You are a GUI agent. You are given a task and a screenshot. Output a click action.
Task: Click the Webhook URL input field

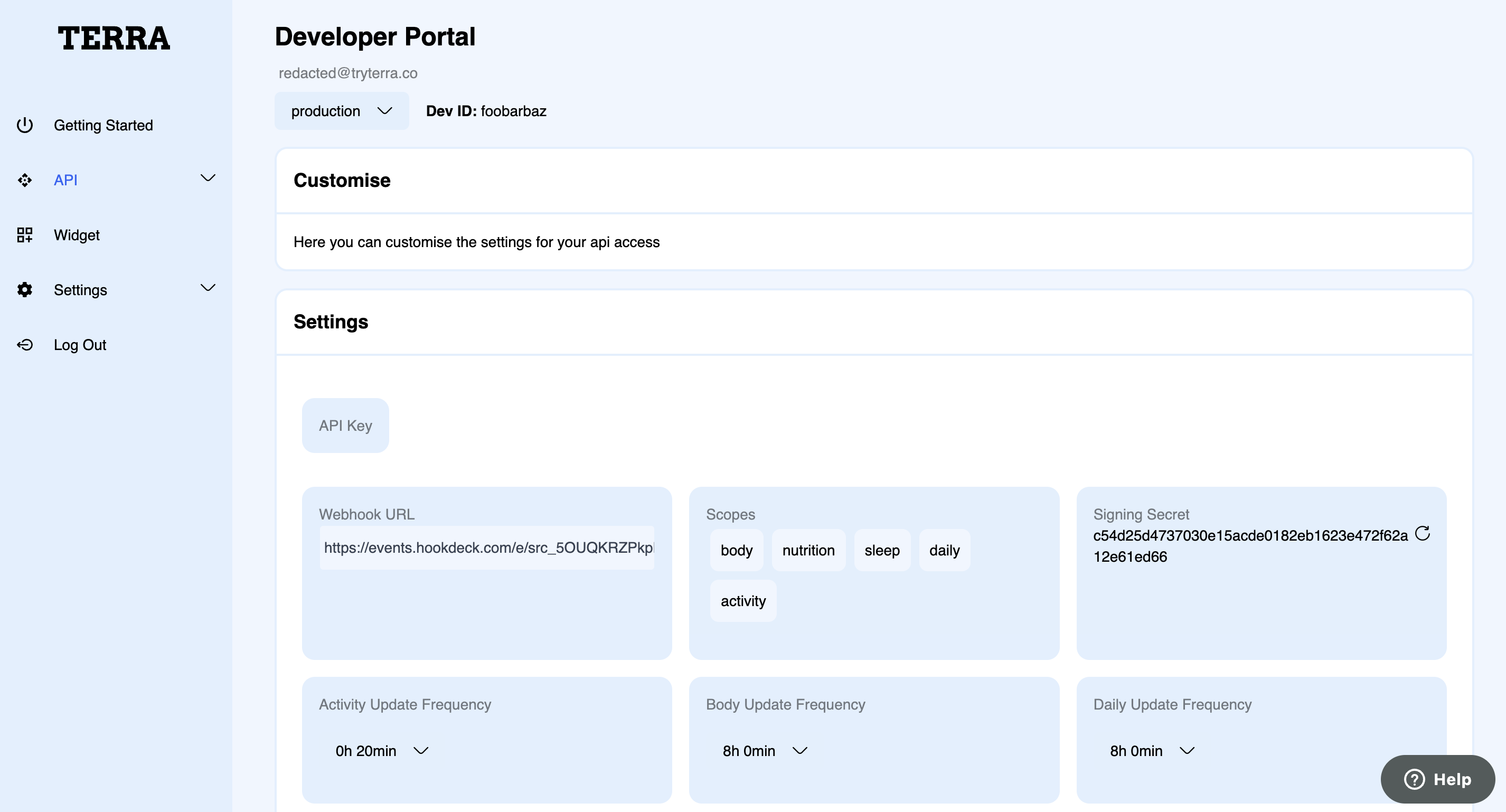click(486, 548)
